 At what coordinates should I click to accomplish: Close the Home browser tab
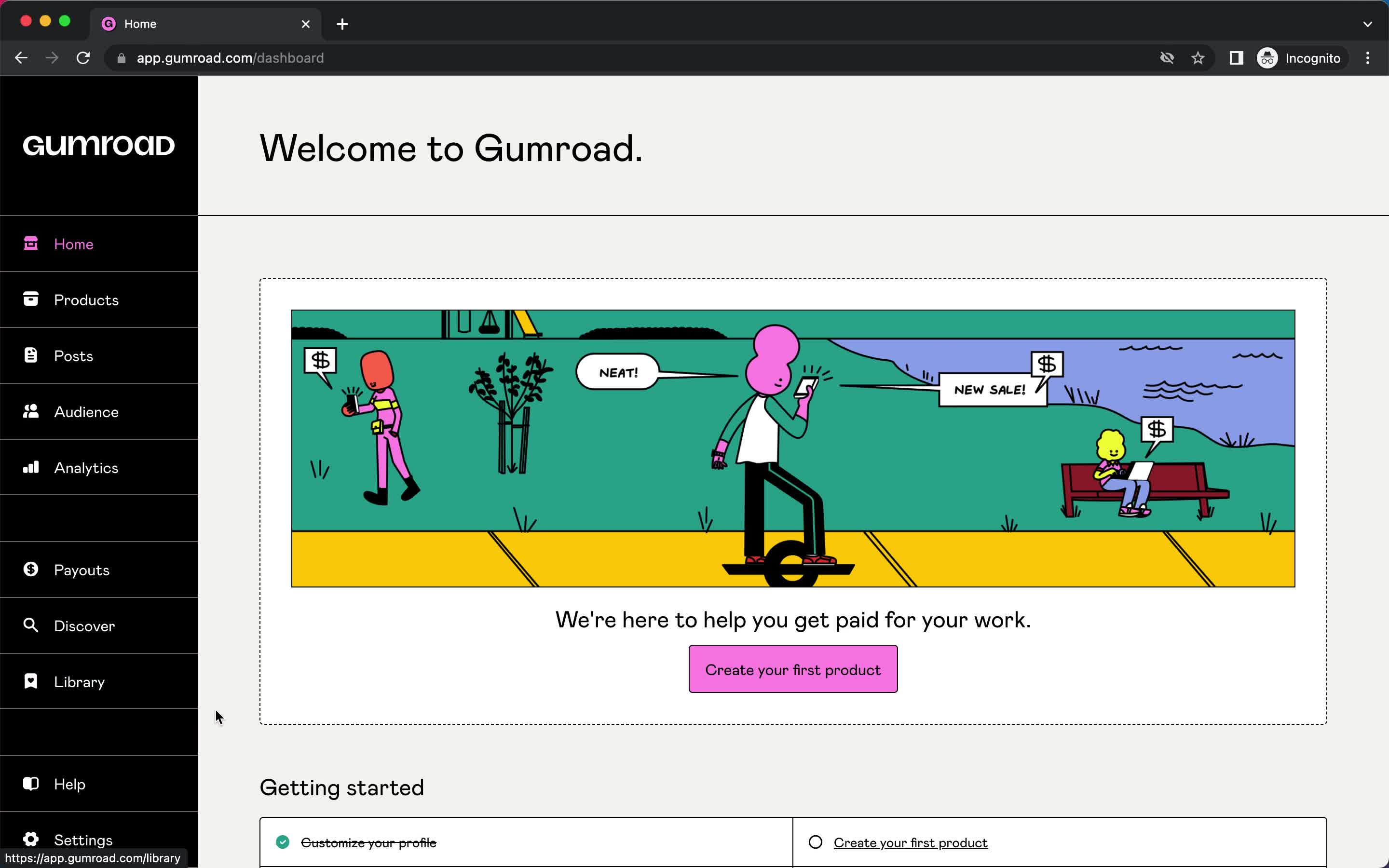click(x=305, y=24)
